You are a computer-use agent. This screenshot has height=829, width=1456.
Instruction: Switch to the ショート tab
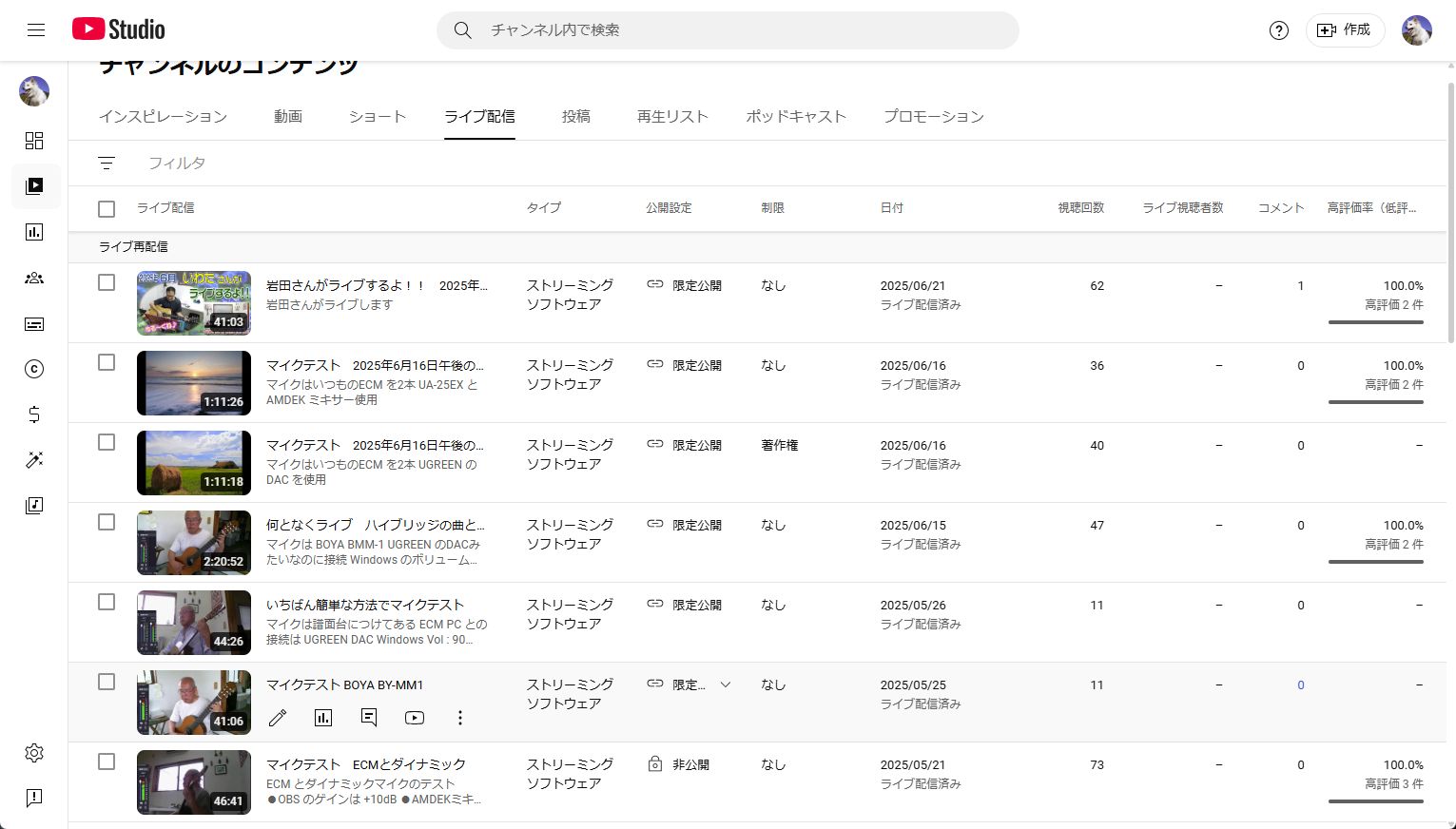pyautogui.click(x=377, y=116)
